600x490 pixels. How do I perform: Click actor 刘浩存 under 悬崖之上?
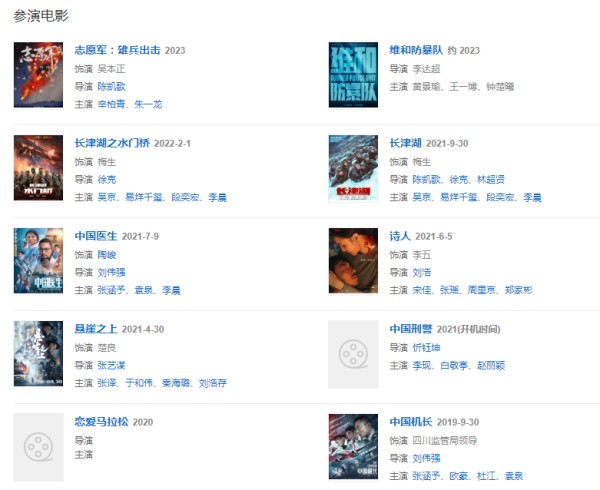[x=213, y=383]
